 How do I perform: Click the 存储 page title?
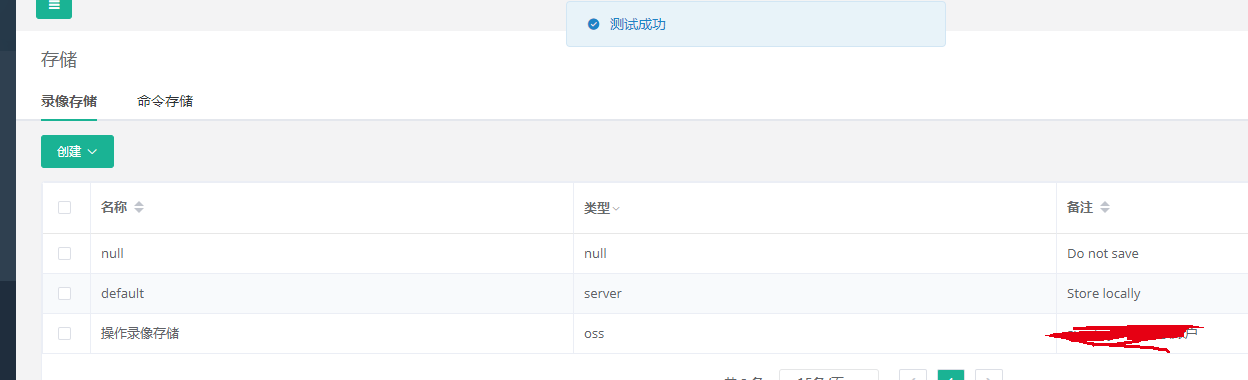click(x=59, y=59)
